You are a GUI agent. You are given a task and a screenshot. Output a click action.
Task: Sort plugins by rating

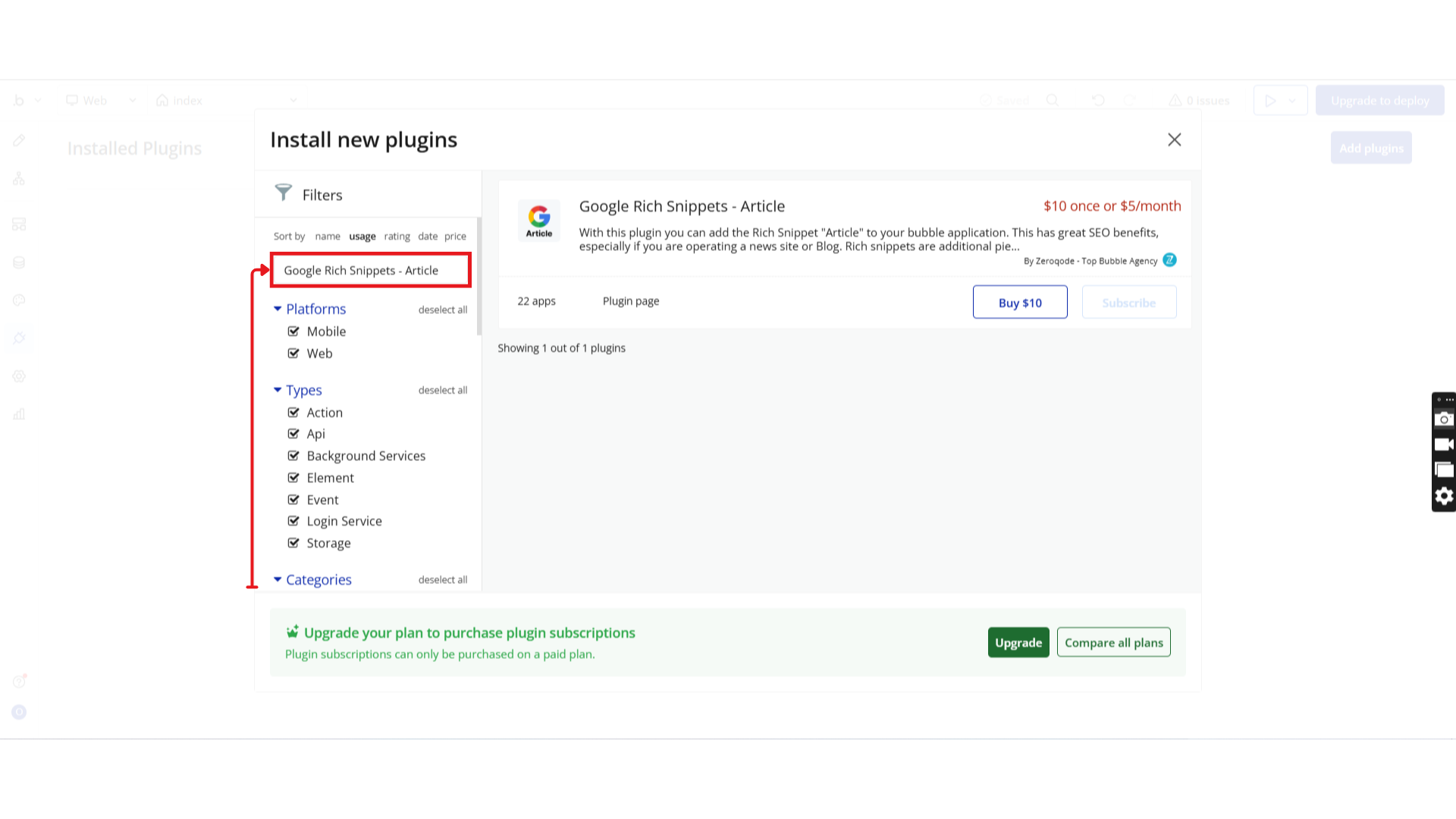tap(397, 237)
